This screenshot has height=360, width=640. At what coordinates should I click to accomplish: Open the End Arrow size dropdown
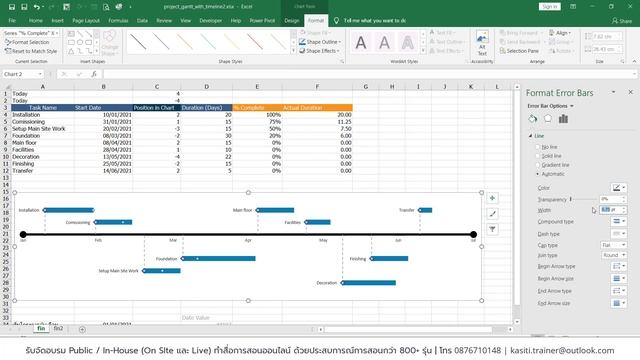(619, 303)
